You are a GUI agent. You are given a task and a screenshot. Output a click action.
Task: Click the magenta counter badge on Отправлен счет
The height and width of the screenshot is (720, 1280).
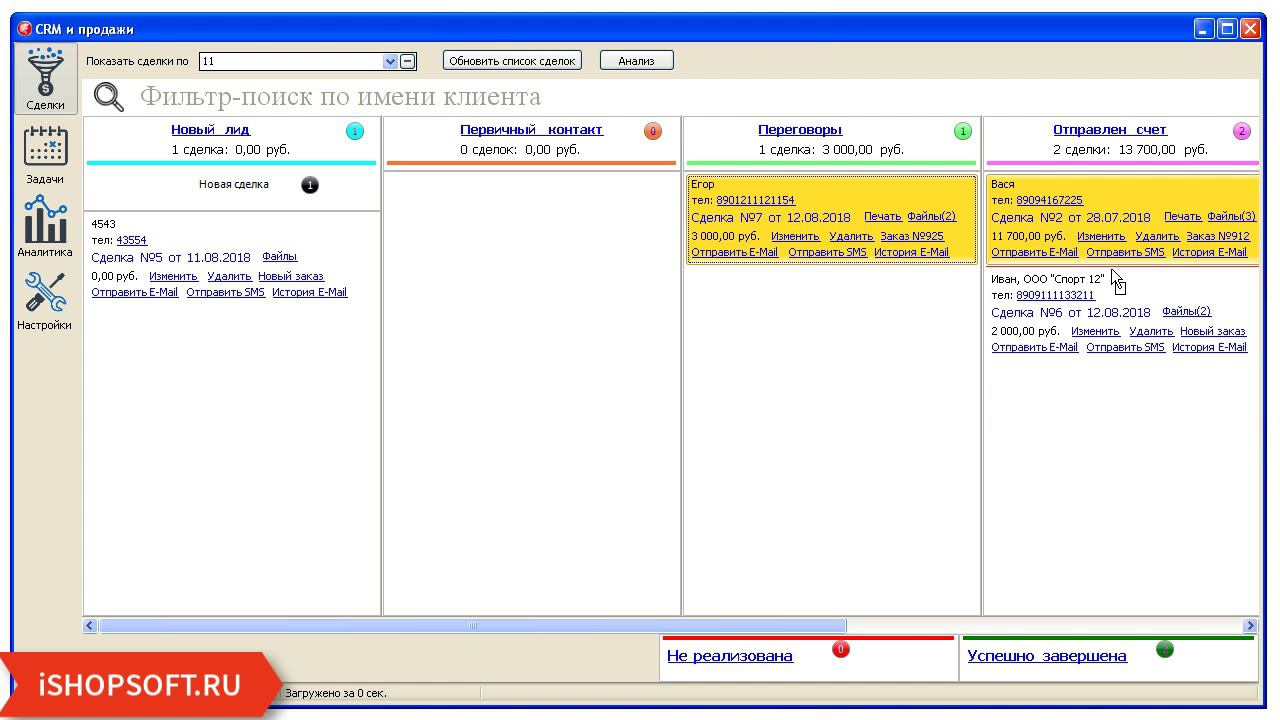pos(1242,131)
